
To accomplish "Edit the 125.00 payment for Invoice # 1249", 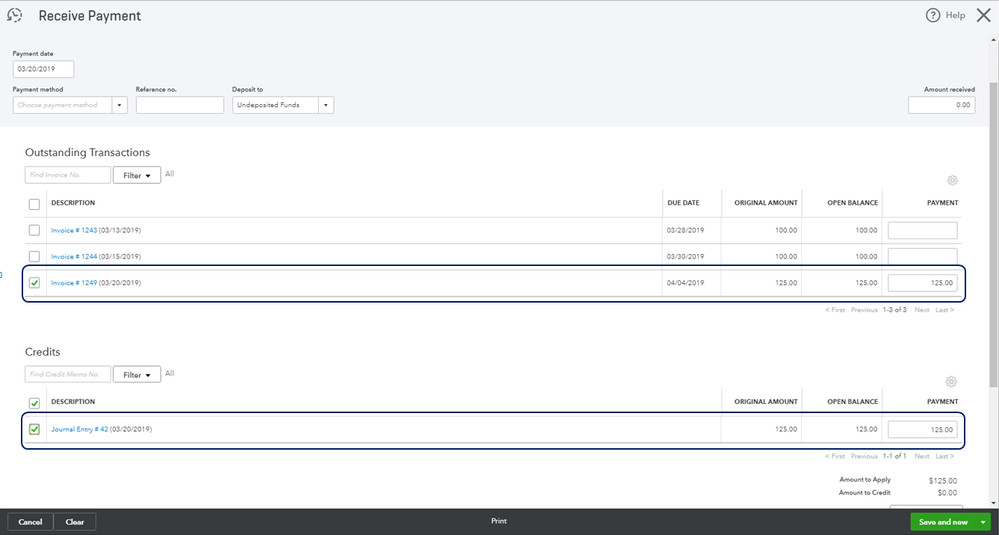I will [923, 283].
